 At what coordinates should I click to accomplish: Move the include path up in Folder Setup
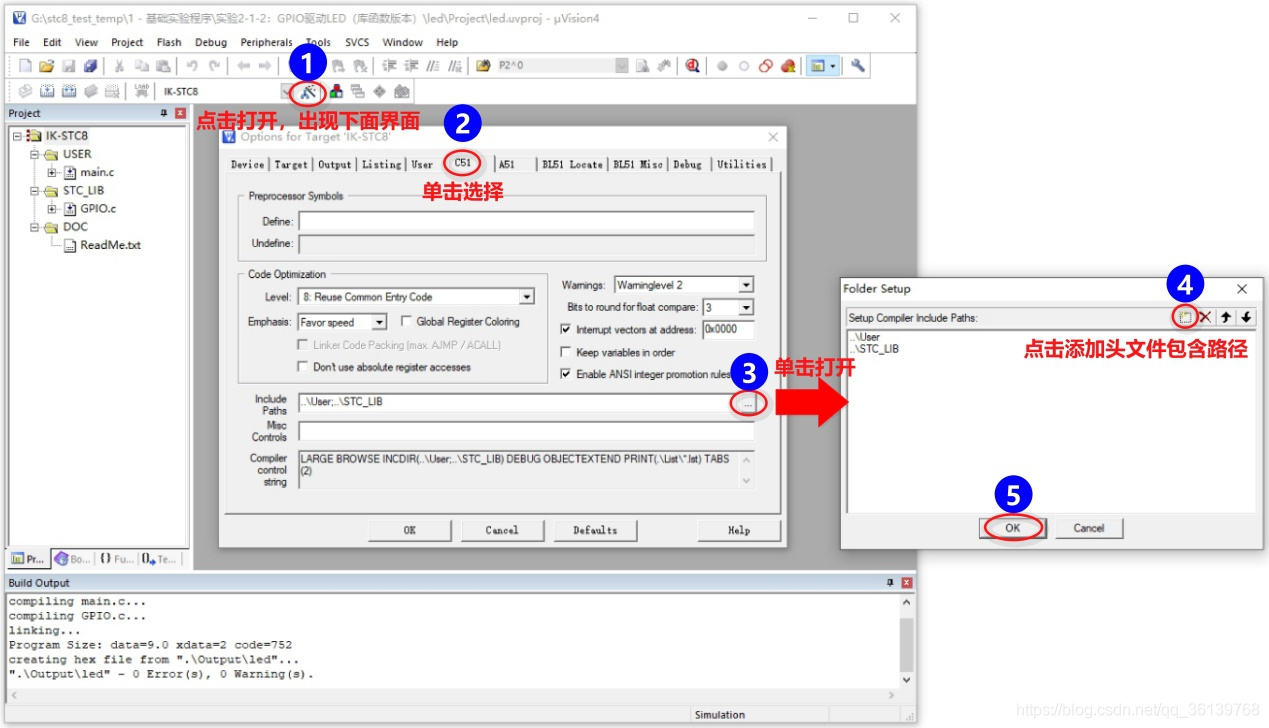click(1225, 317)
